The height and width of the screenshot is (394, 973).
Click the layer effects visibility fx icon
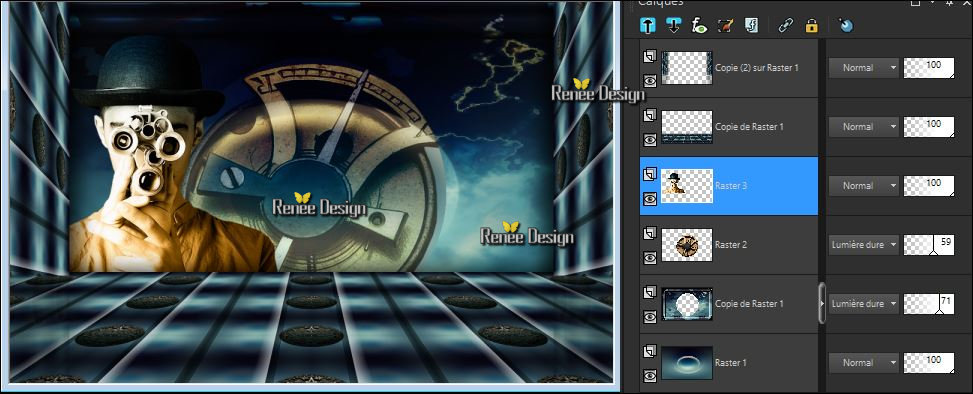[x=700, y=25]
